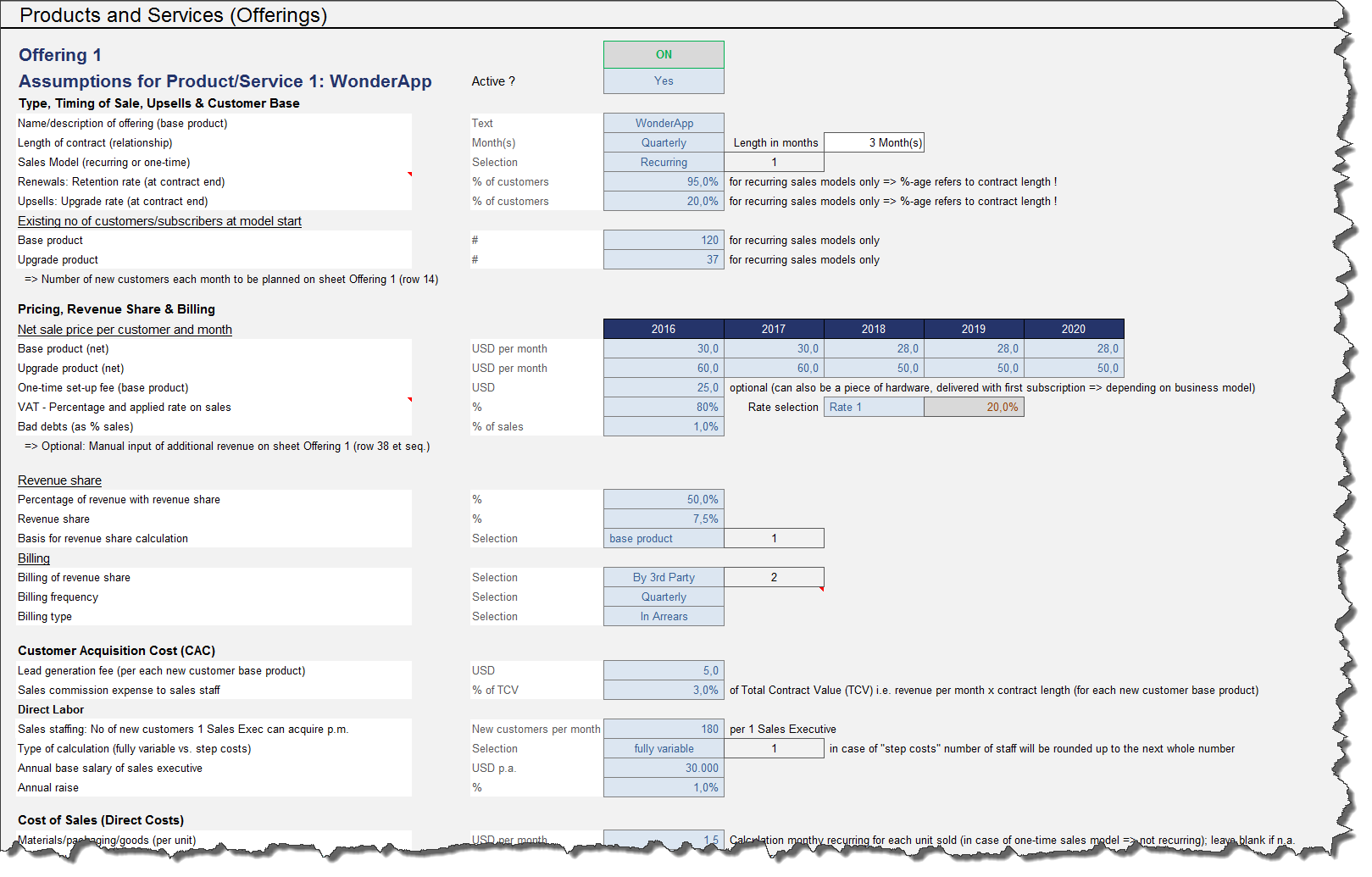
Task: Edit the WonderApp offering name cell
Action: (x=663, y=123)
